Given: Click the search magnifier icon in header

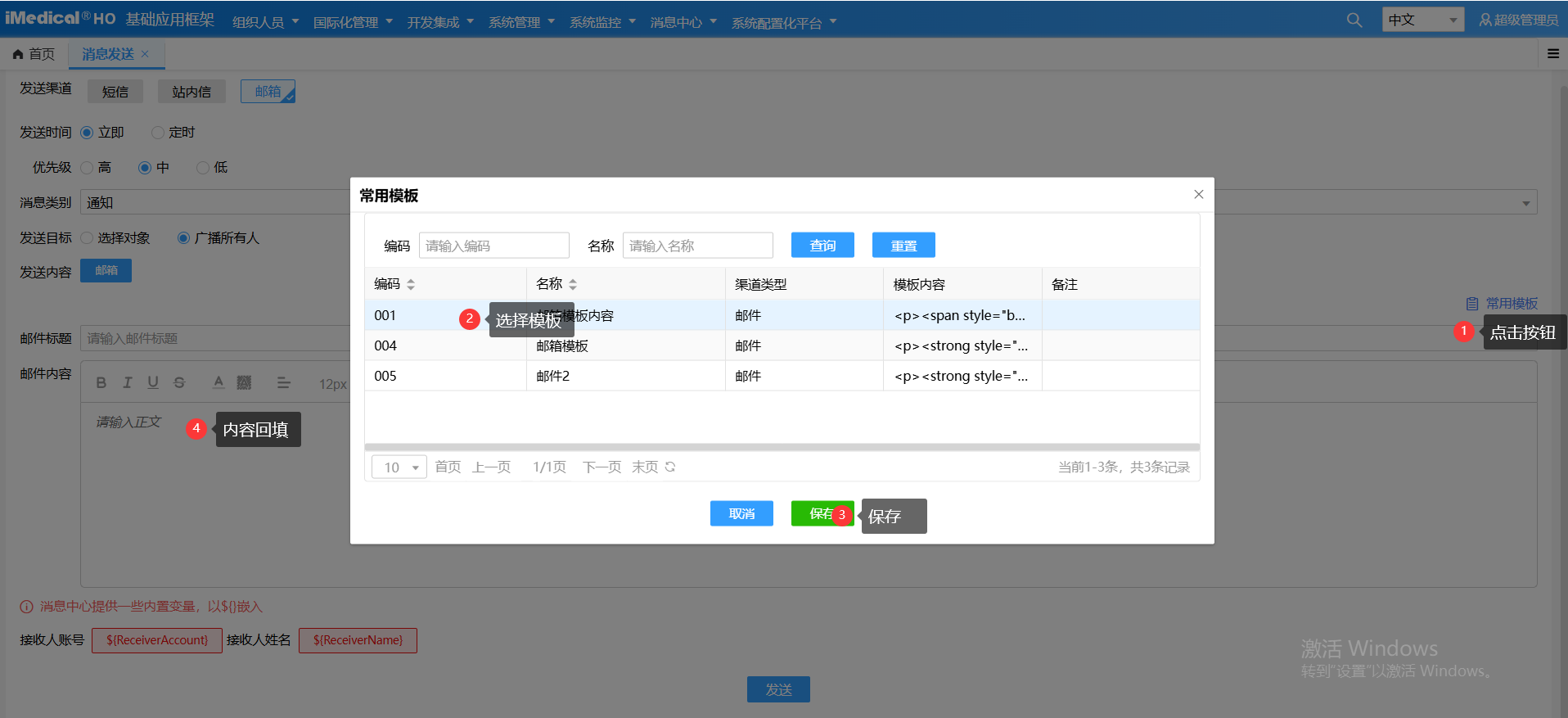Looking at the screenshot, I should 1354,20.
